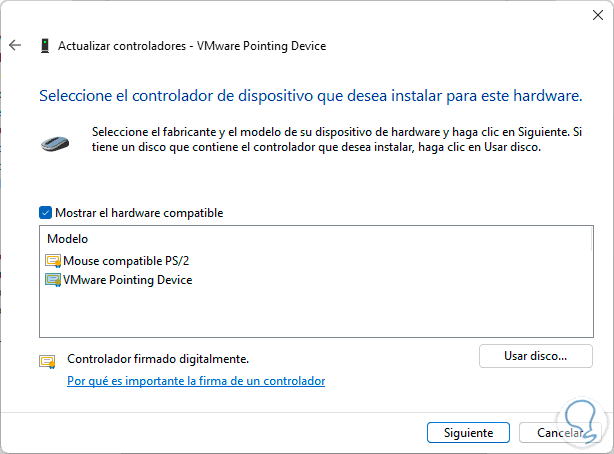614x454 pixels.
Task: Click the digitally signed driver certificate icon
Action: 47,361
